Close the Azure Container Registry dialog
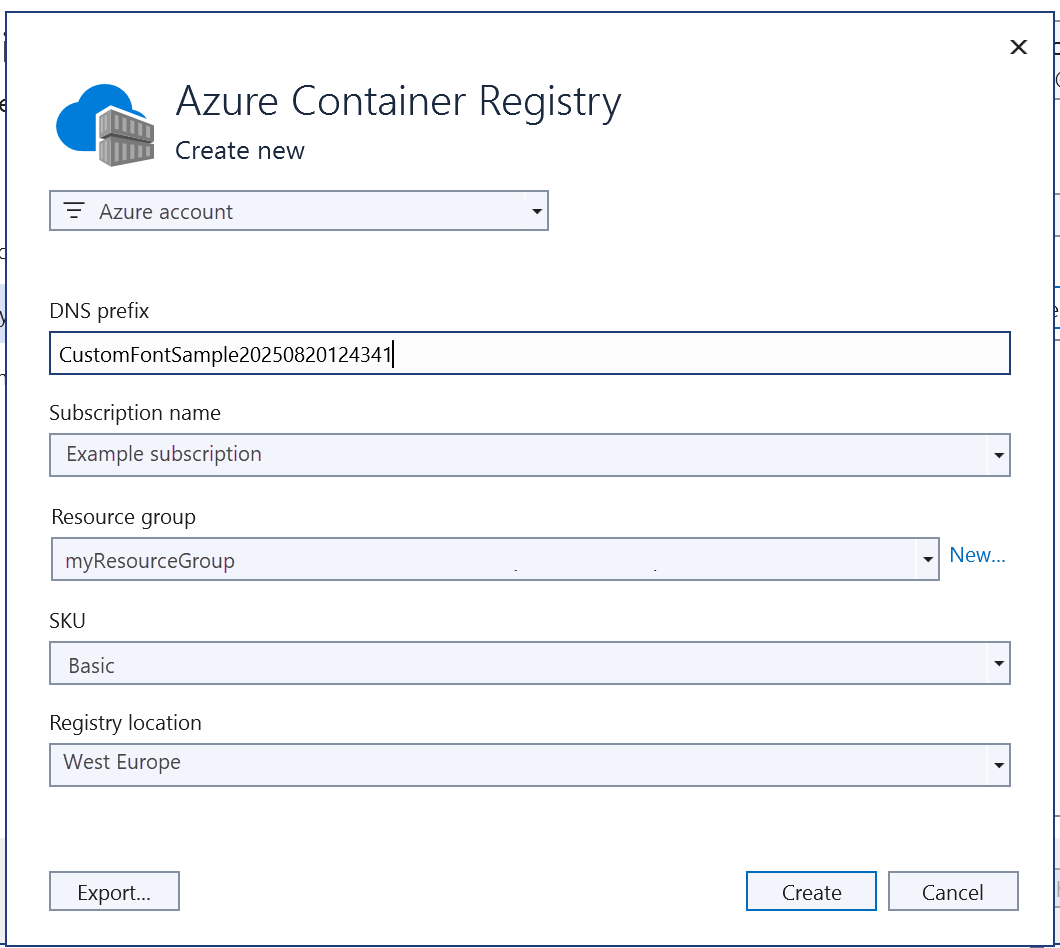 click(1018, 47)
